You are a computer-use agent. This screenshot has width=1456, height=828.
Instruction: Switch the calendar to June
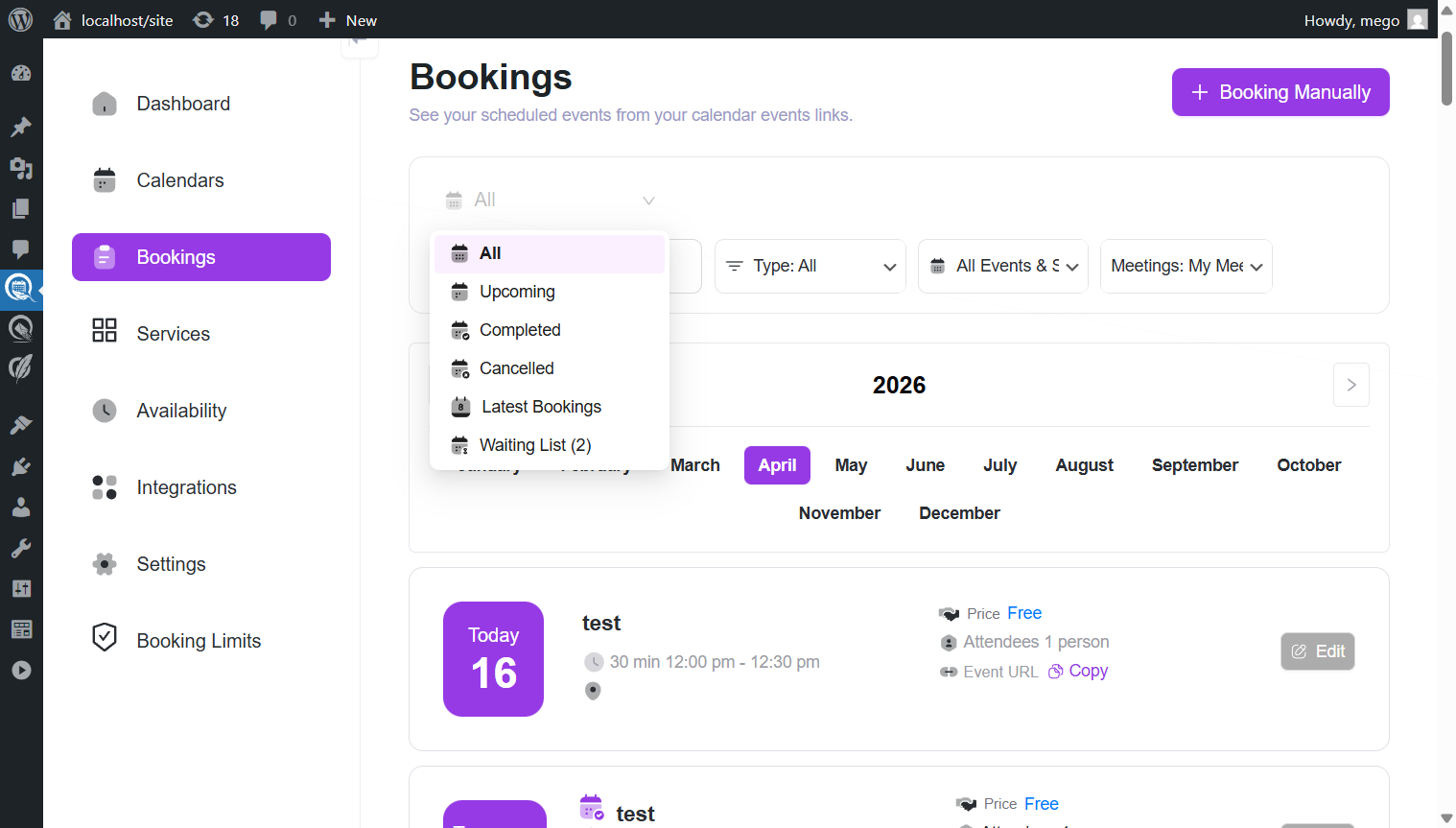click(x=924, y=465)
